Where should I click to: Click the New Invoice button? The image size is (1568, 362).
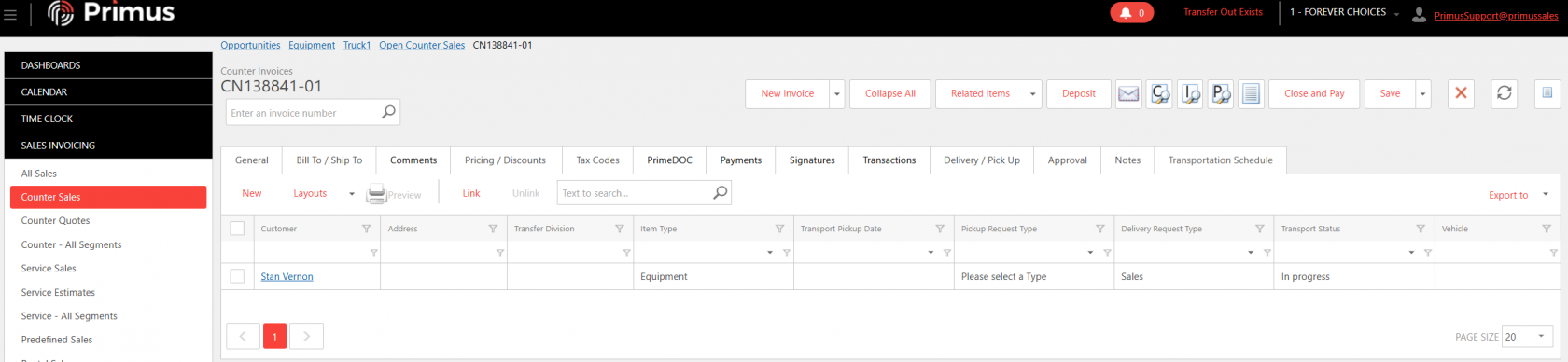788,94
